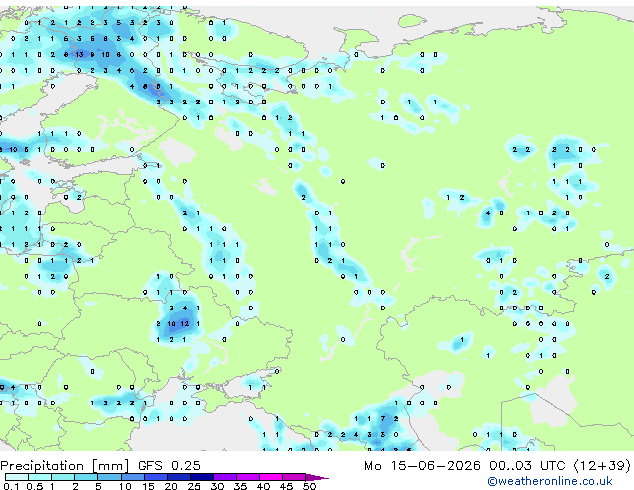Click the '7' precipitation value on the map
Image resolution: width=634 pixels, height=490 pixels.
tap(383, 418)
